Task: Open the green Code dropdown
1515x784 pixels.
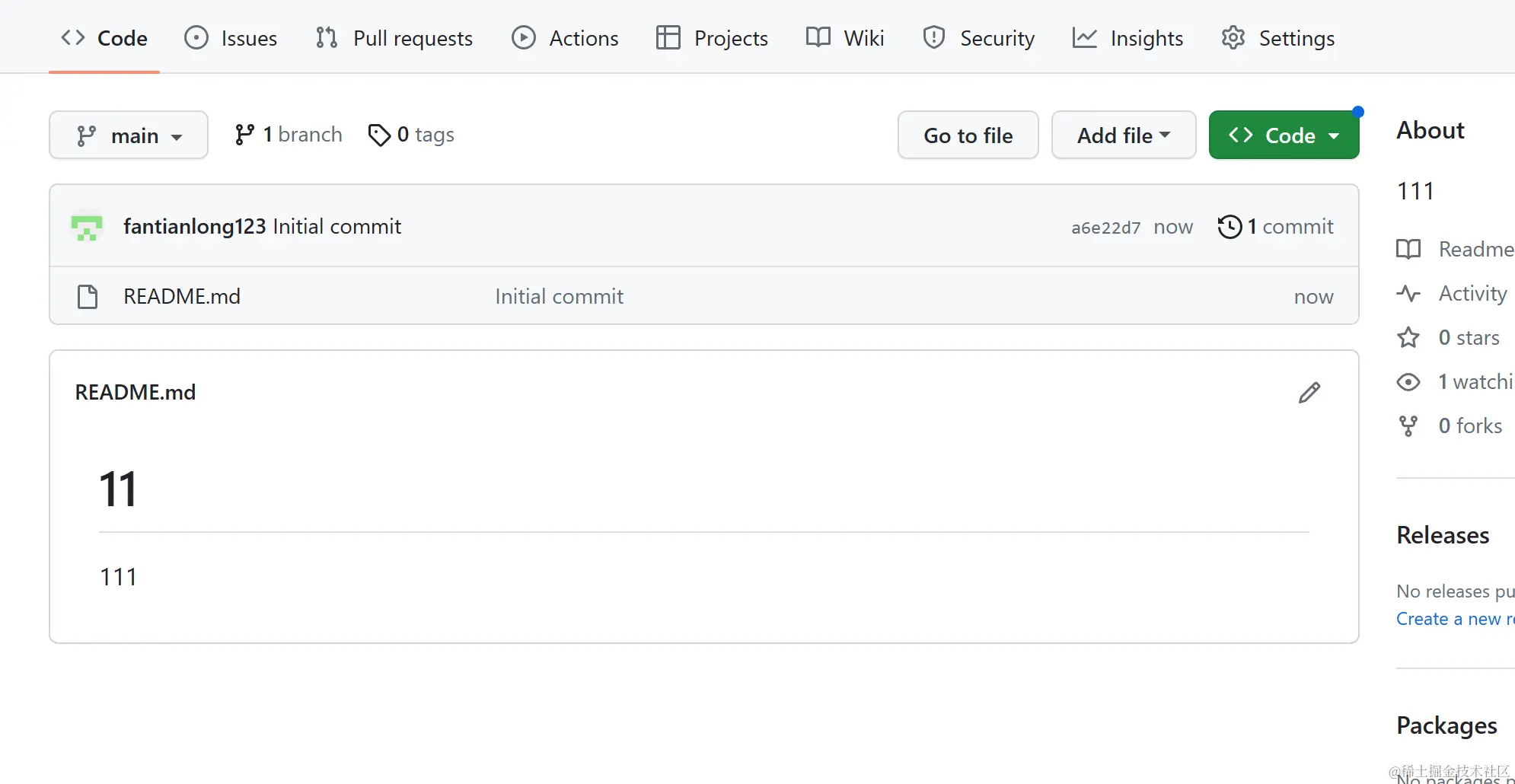Action: click(1284, 135)
